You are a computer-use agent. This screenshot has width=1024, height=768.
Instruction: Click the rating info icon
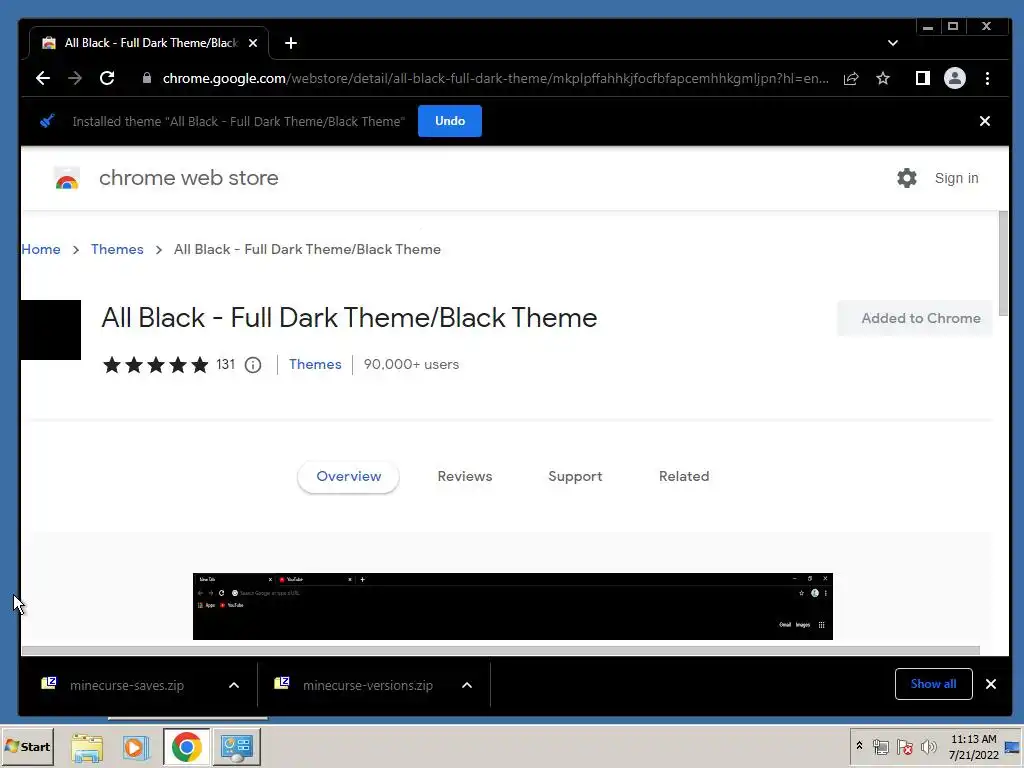pyautogui.click(x=253, y=365)
